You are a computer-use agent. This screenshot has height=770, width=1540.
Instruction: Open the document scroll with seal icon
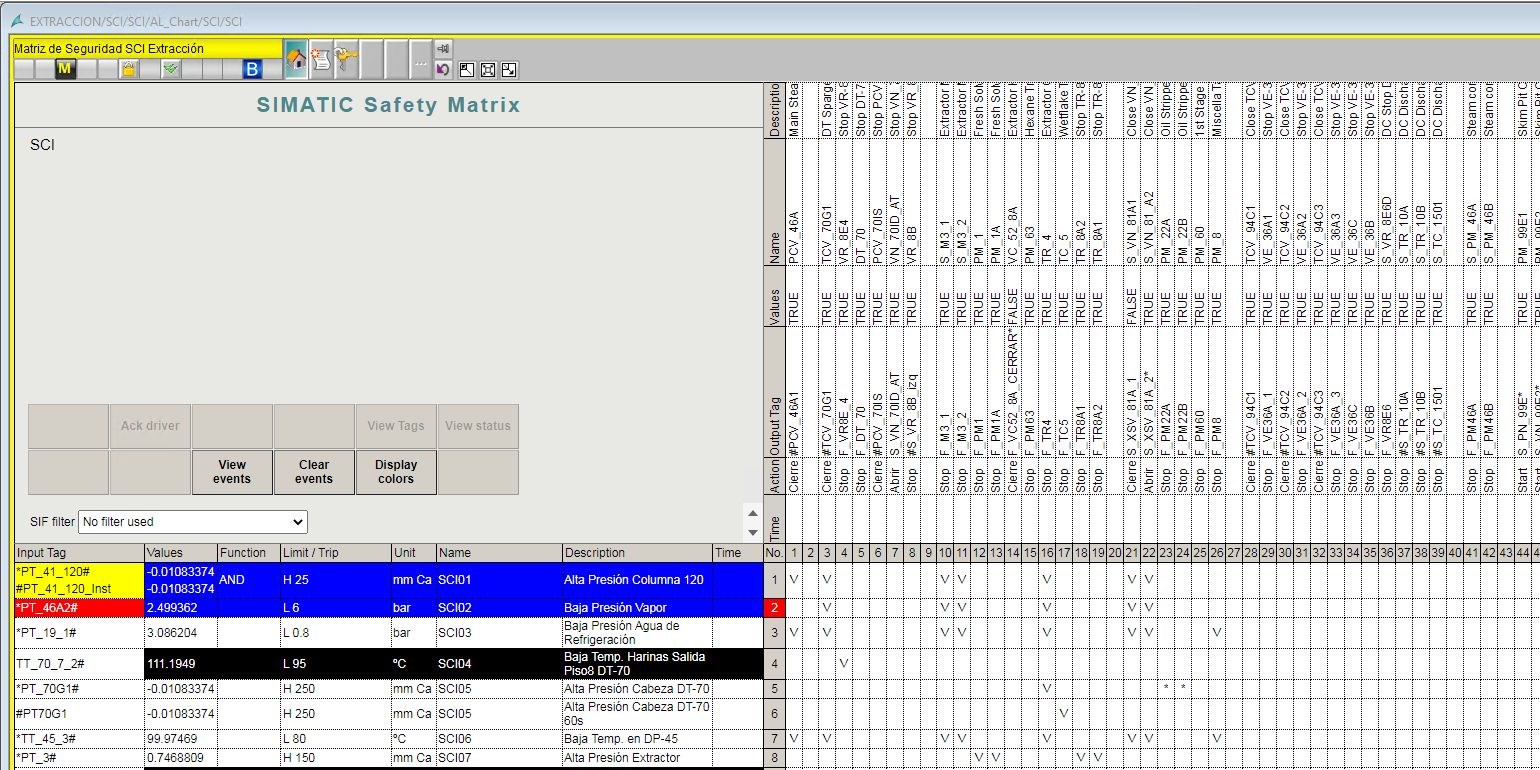[321, 59]
